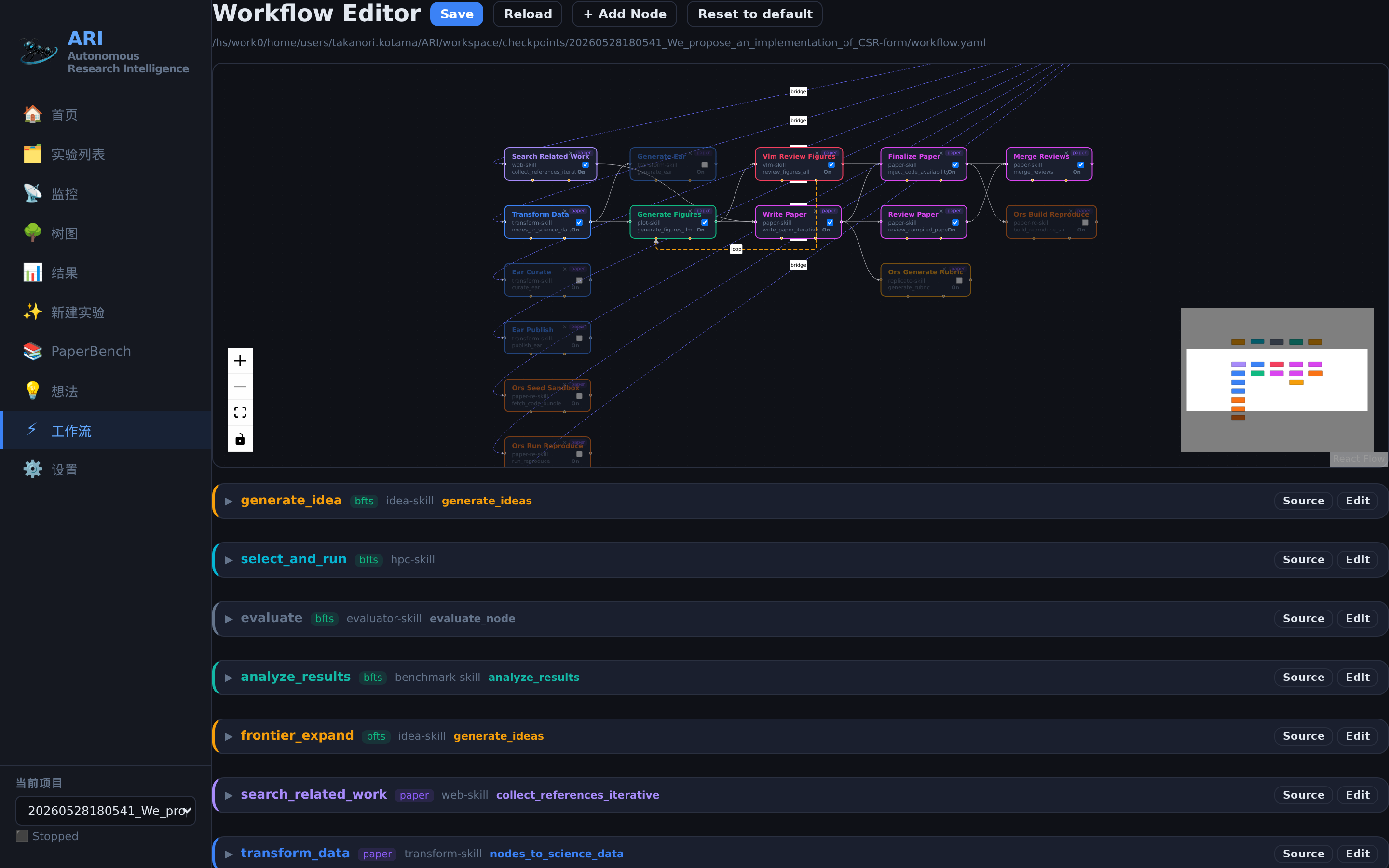The image size is (1389, 868).
Task: Open the monitoring page 监控
Action: 106,194
